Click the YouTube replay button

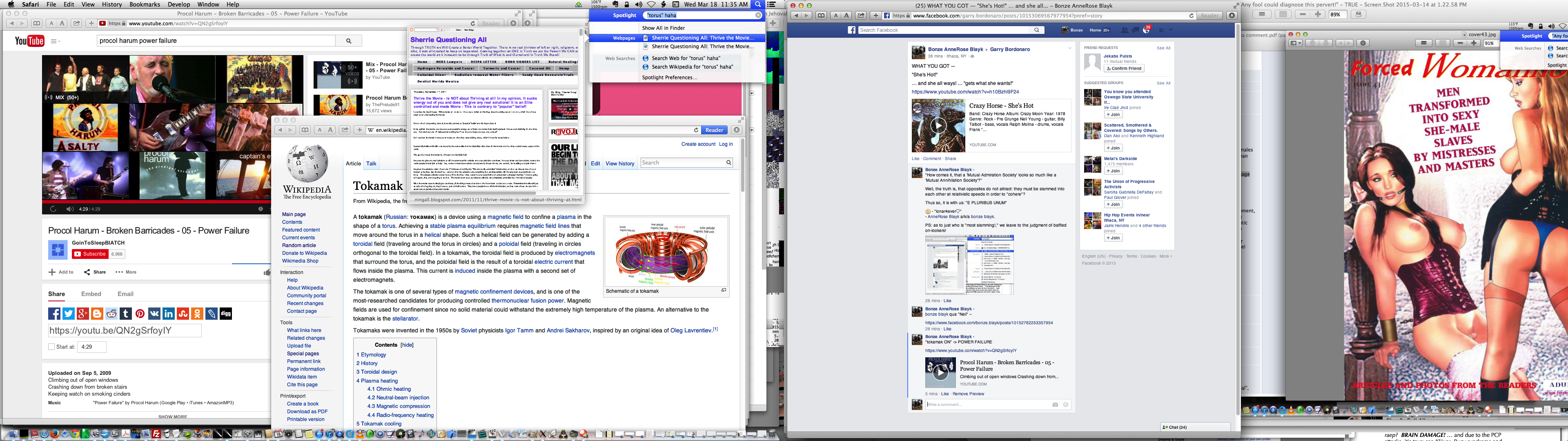click(53, 209)
